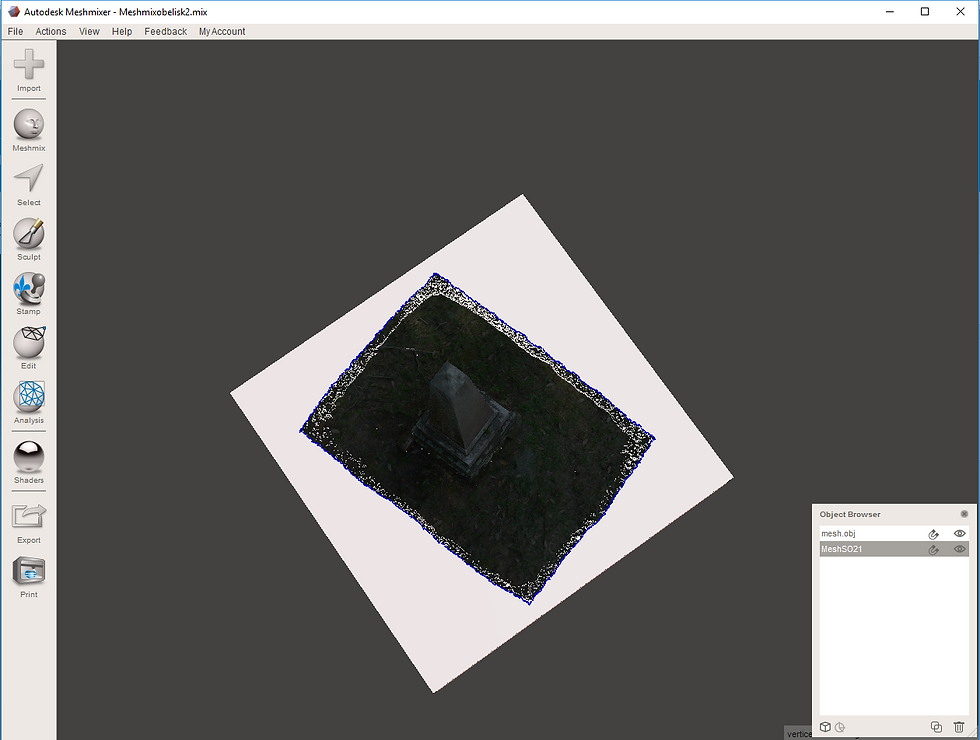Viewport: 980px width, 740px height.
Task: Activate the Select tool
Action: click(29, 185)
